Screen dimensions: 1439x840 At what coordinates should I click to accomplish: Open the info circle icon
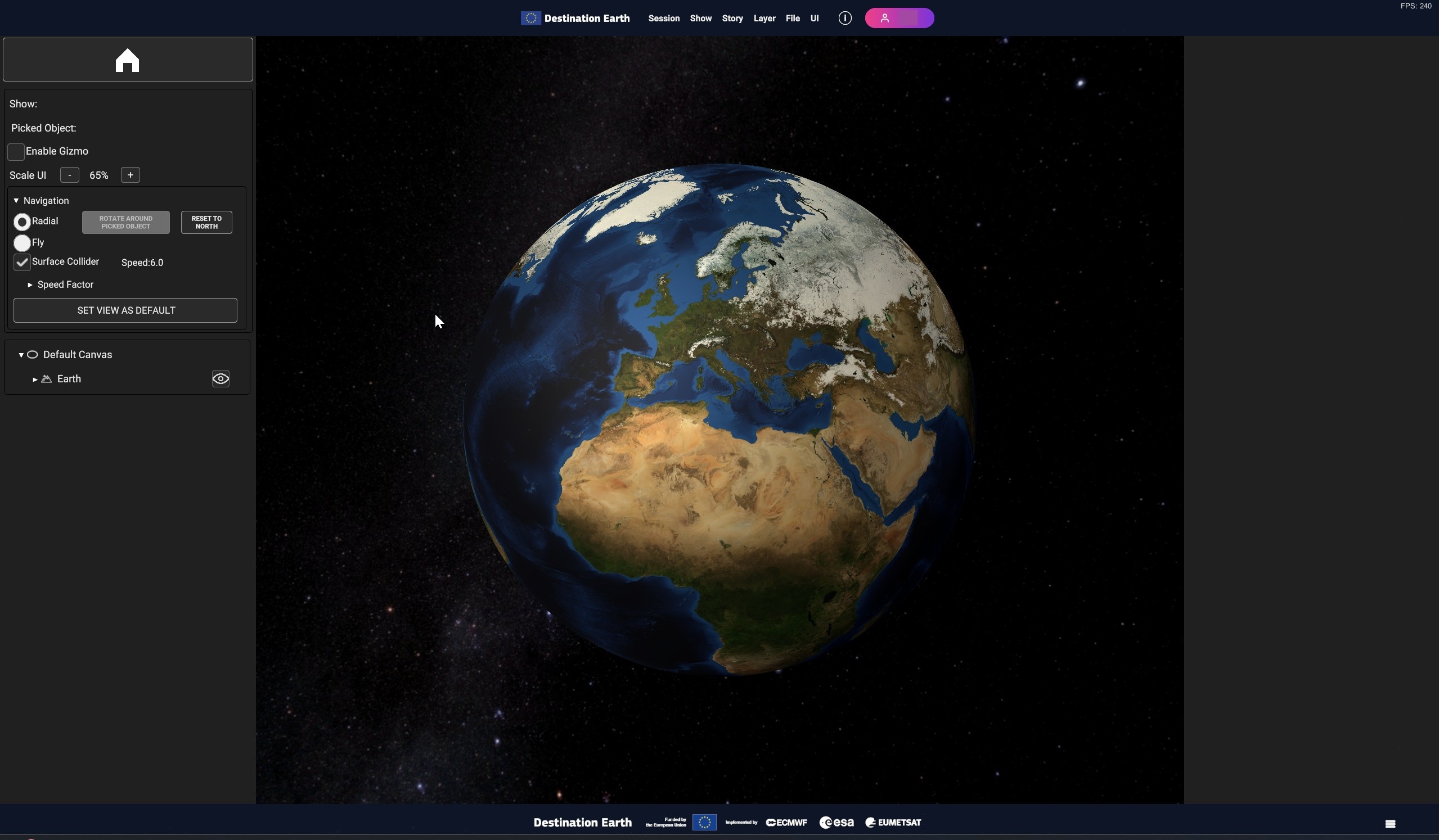844,18
